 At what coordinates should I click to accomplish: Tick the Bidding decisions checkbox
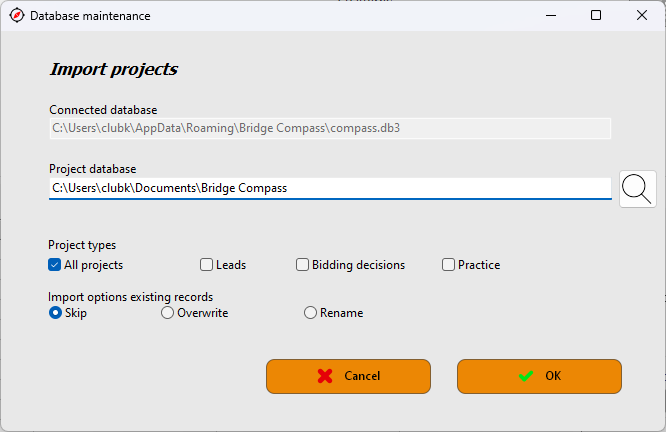click(302, 265)
